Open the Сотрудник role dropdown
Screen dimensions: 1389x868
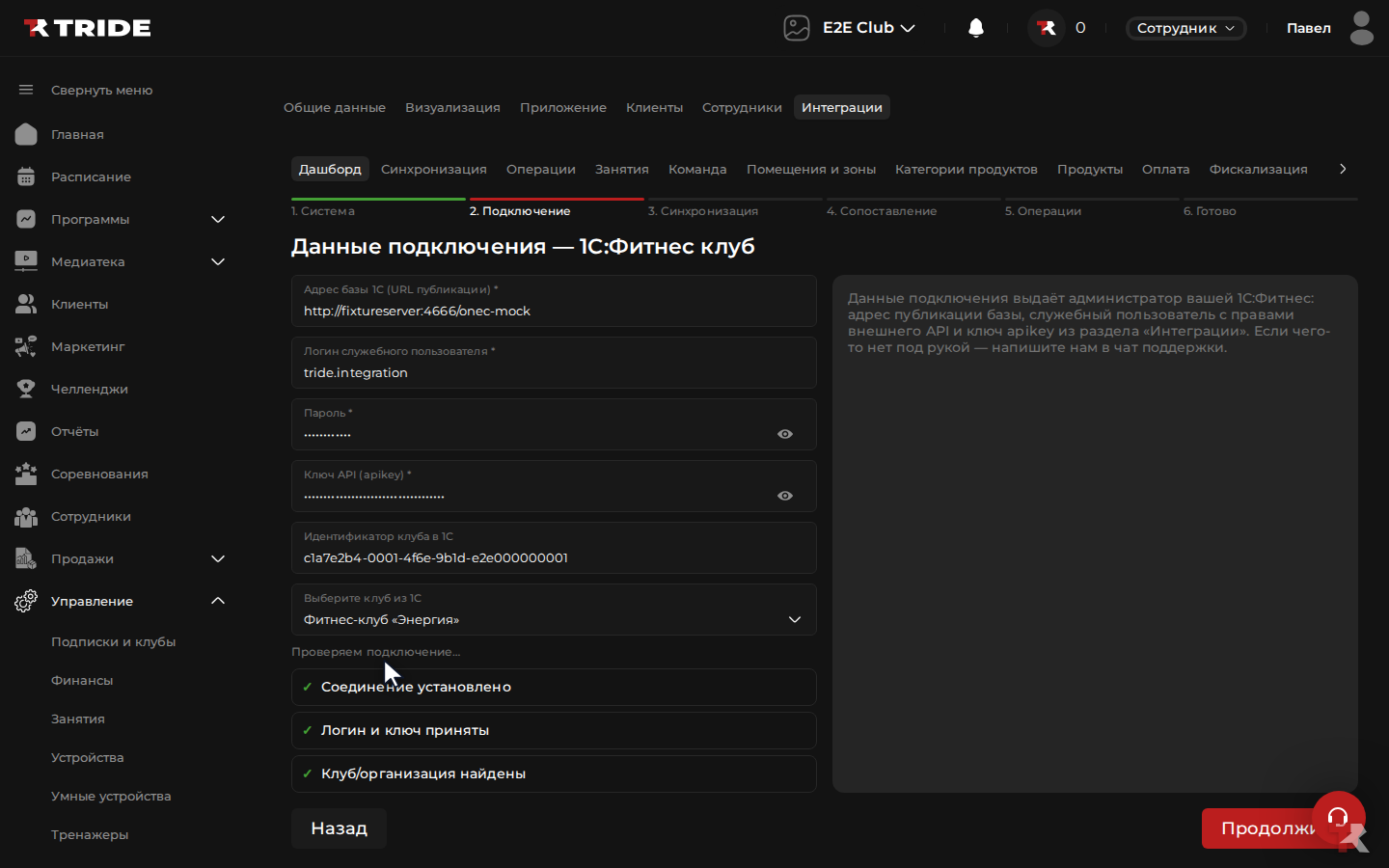click(x=1185, y=28)
